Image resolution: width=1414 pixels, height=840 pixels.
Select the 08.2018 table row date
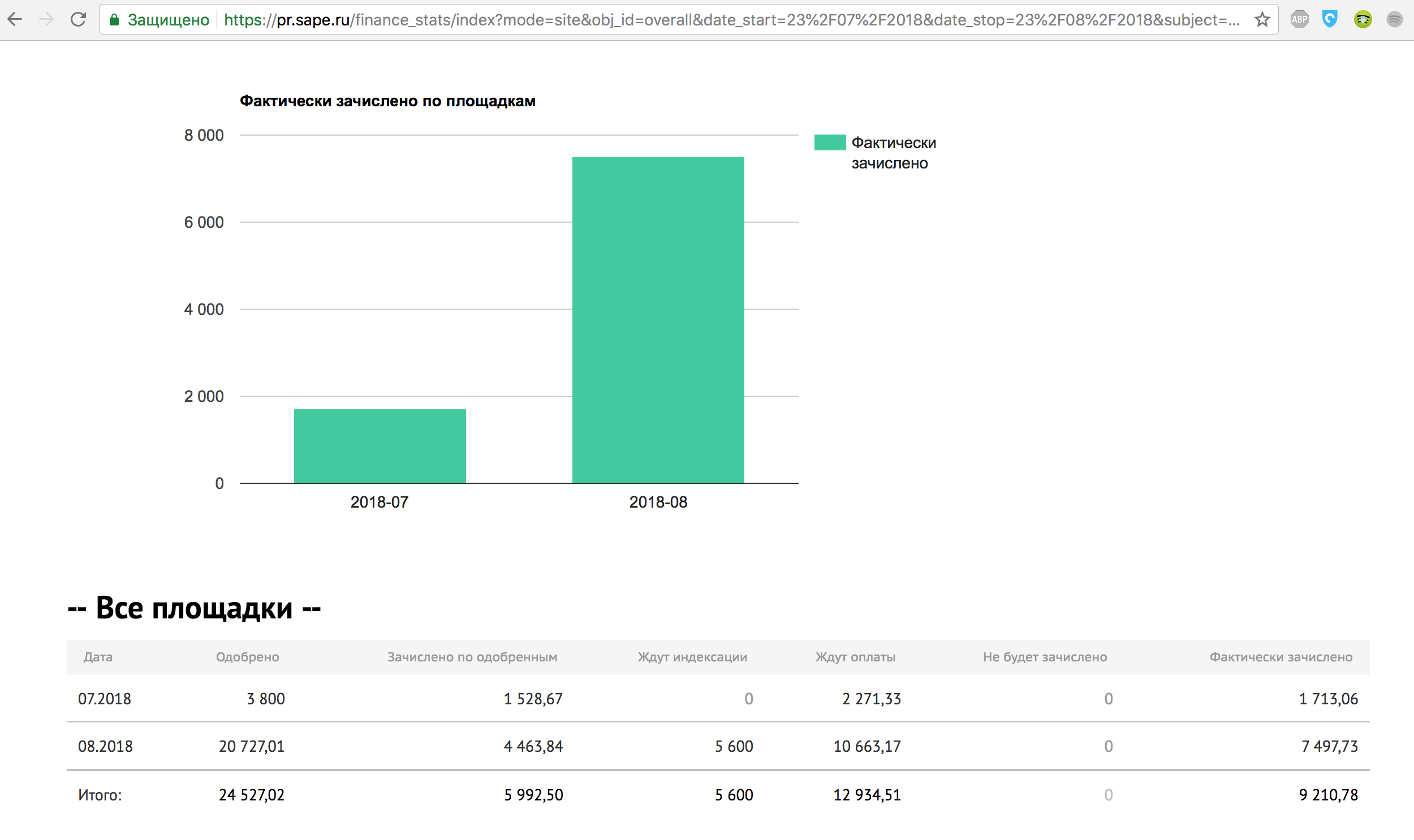tap(105, 747)
